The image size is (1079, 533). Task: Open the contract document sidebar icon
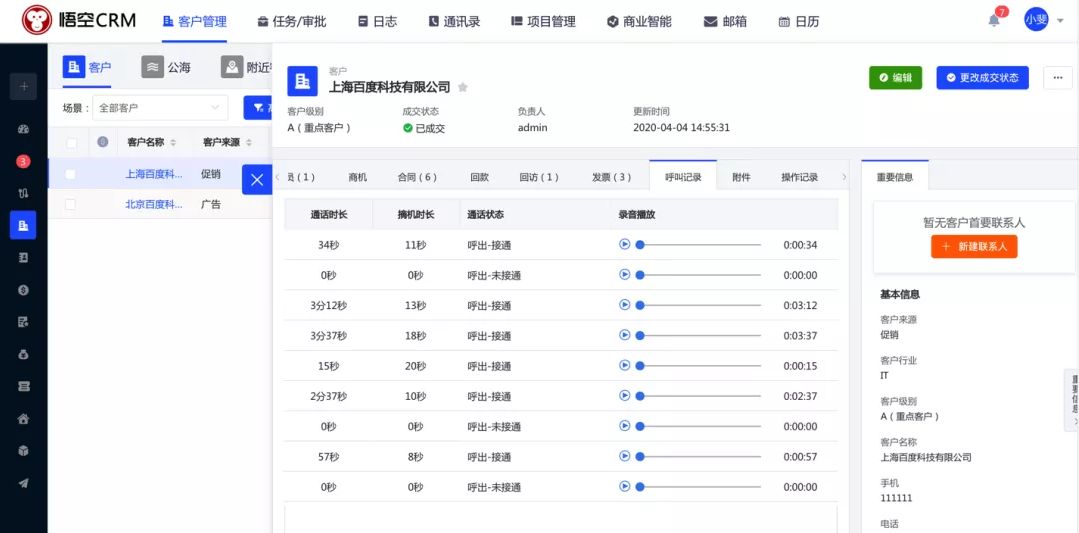pyautogui.click(x=23, y=321)
